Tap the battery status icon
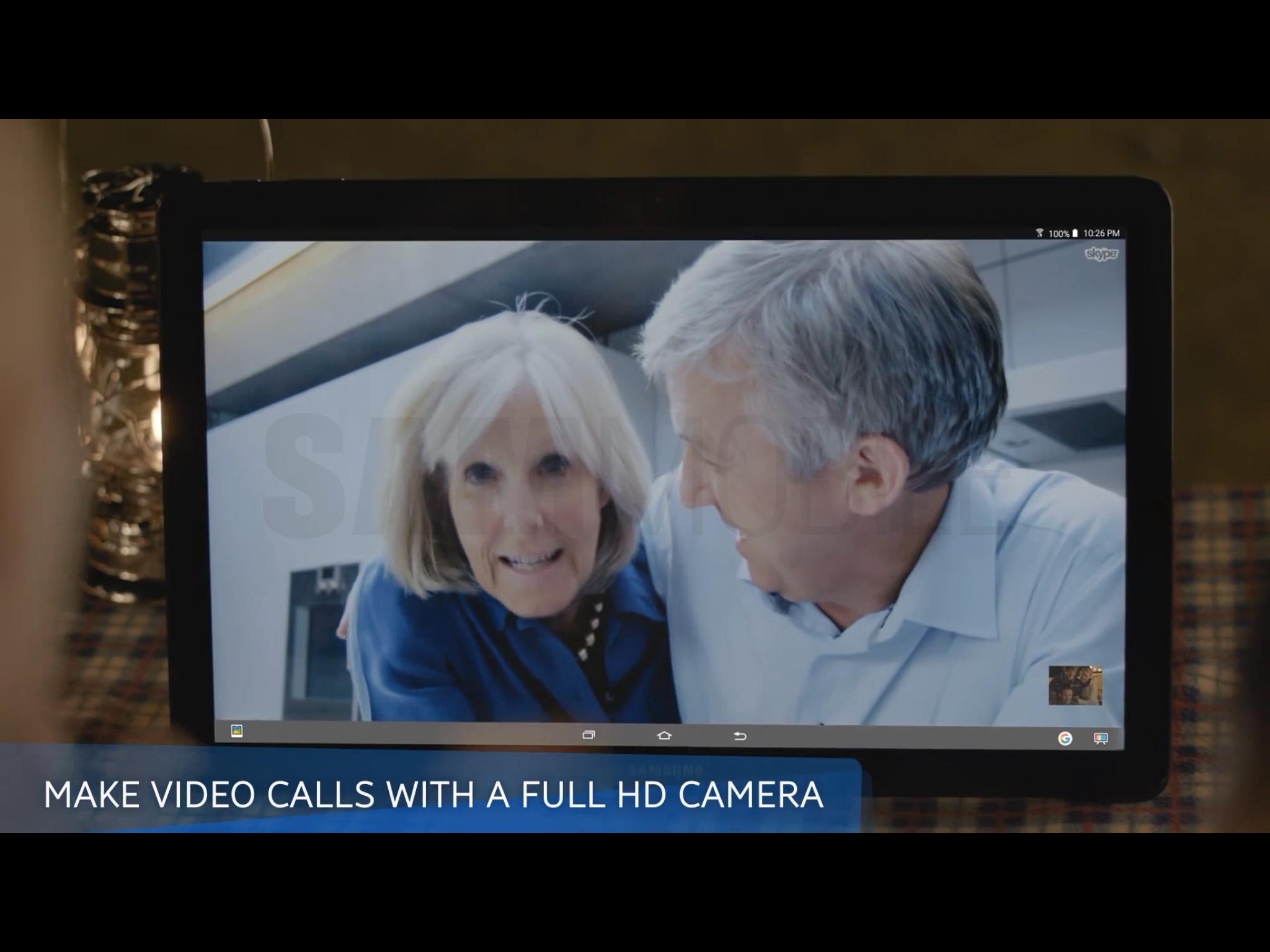 1075,233
